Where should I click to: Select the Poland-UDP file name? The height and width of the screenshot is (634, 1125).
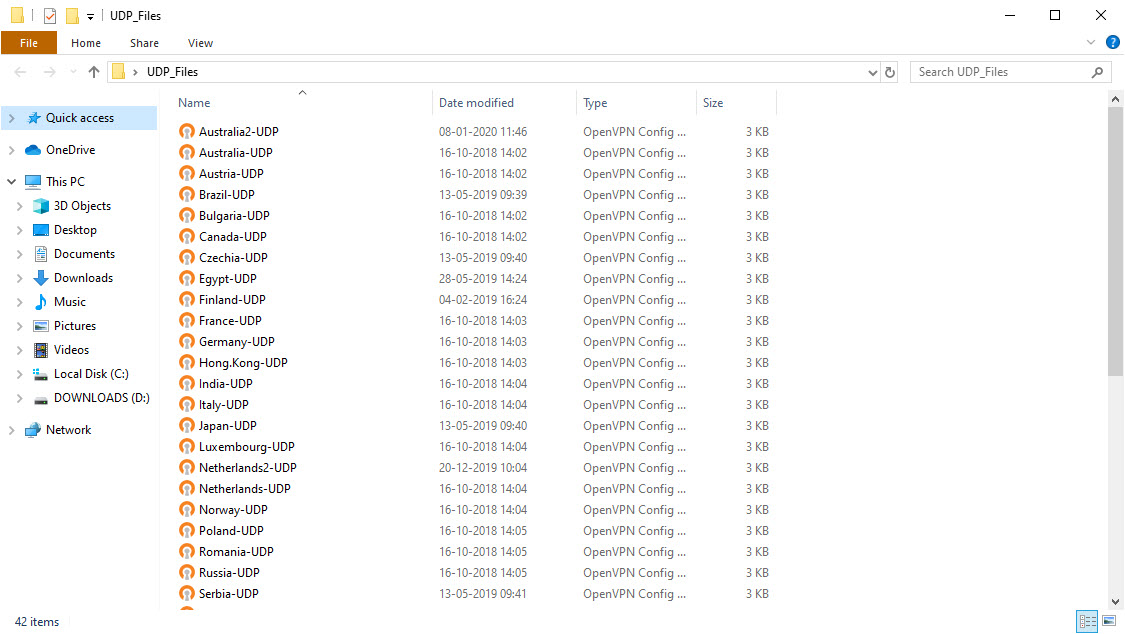[232, 531]
